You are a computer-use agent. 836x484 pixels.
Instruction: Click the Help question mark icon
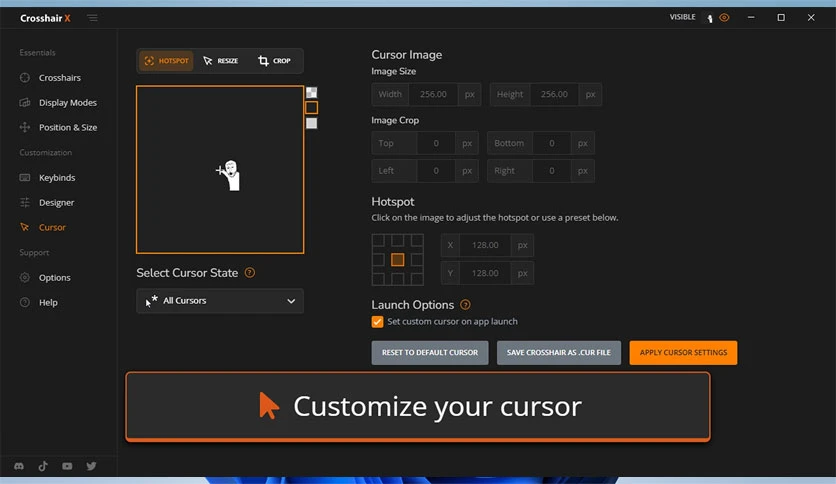click(x=25, y=302)
